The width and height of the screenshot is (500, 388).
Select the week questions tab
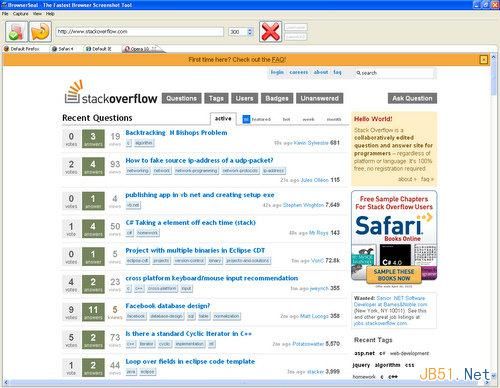coord(308,119)
